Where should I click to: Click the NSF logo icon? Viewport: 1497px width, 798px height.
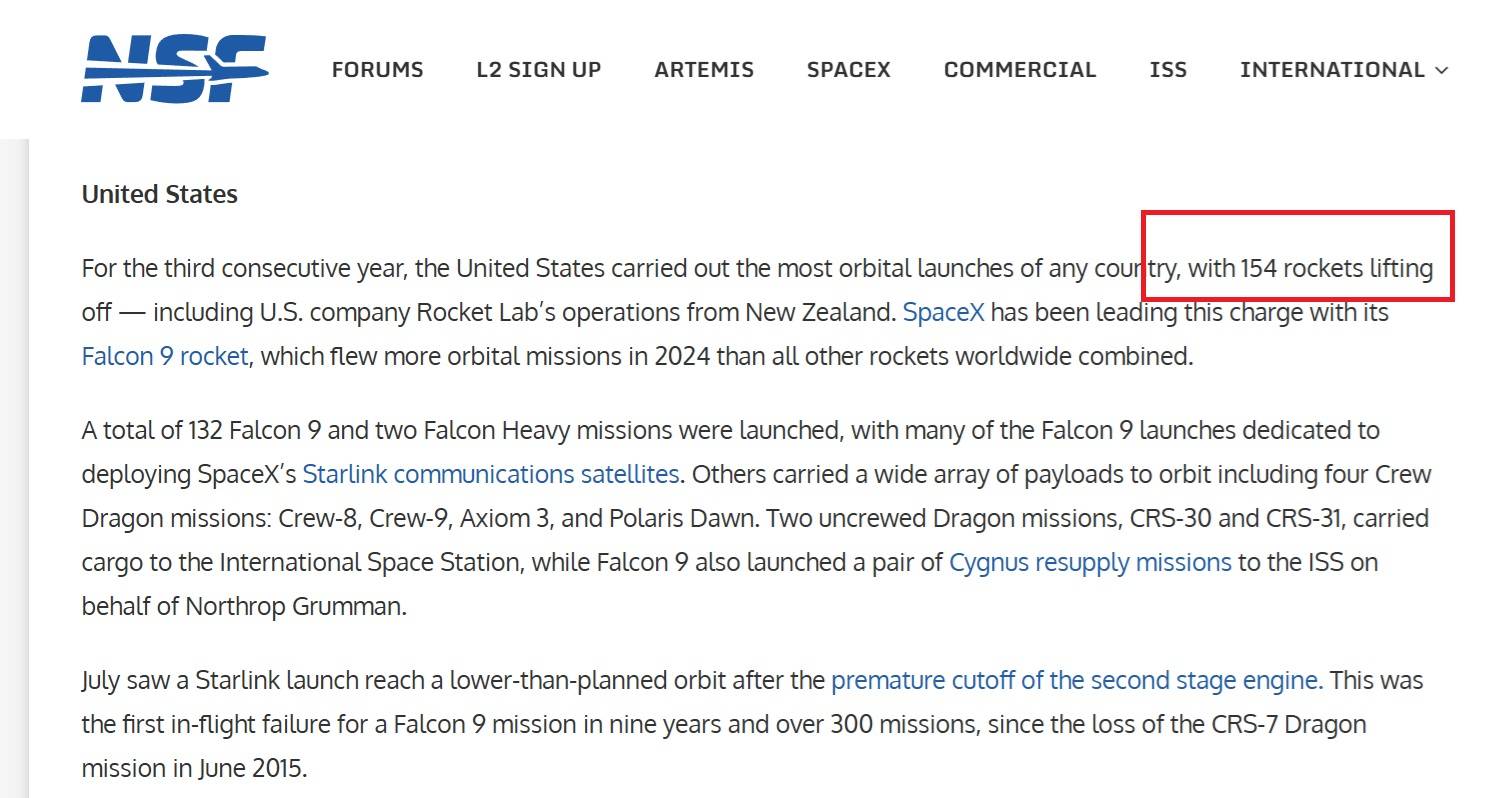tap(174, 68)
